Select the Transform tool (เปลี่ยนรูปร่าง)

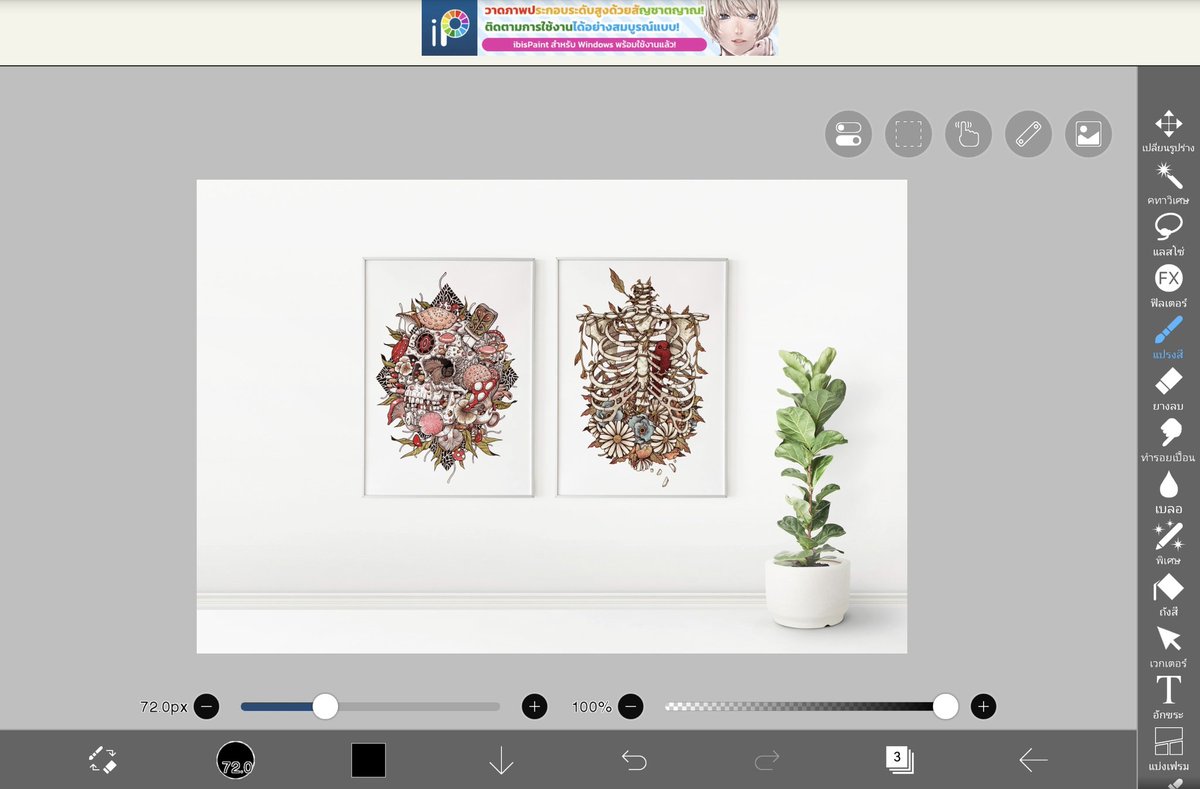point(1168,131)
